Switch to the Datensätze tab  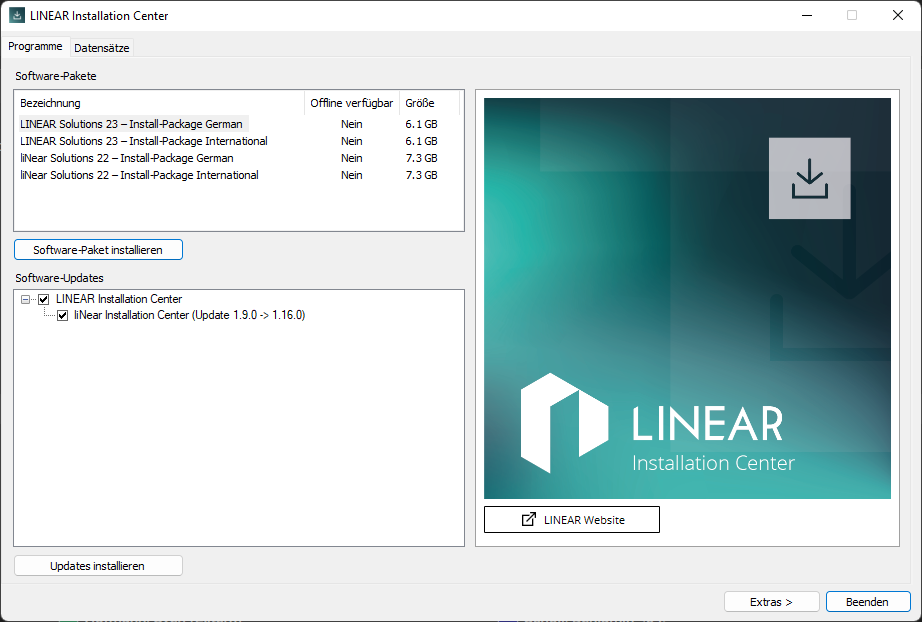click(102, 48)
